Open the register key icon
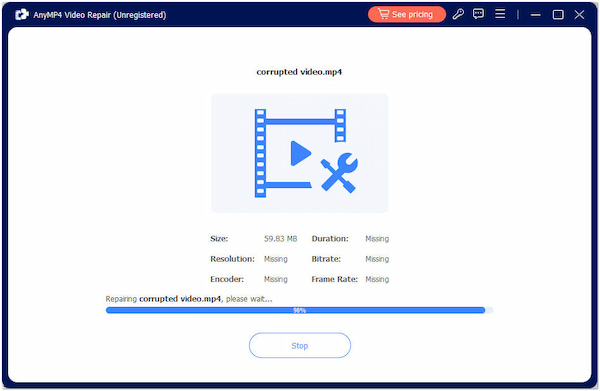 point(458,15)
